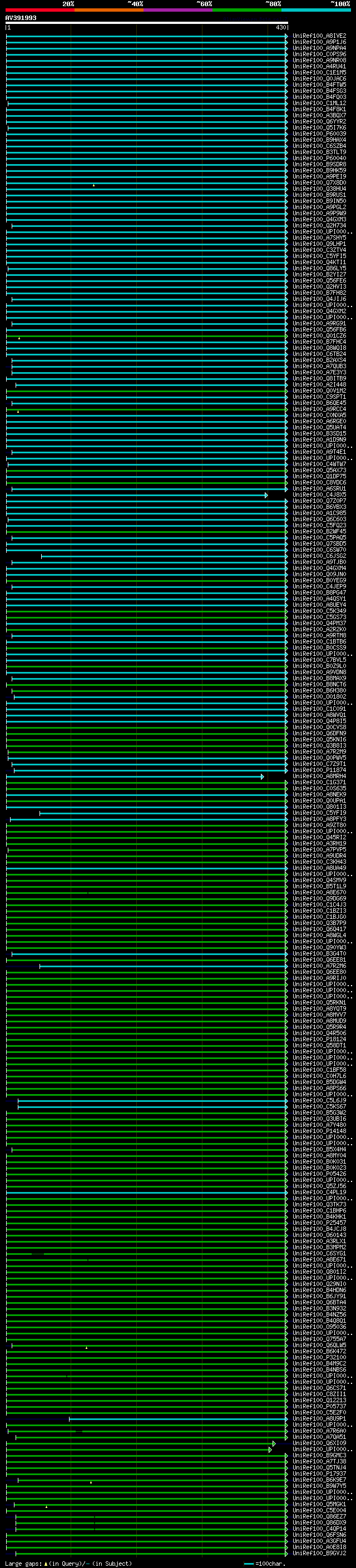Click the UniRef100_P60039 label

coord(319,134)
